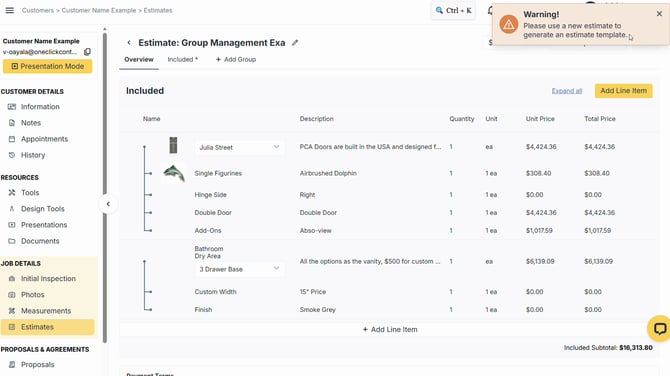The image size is (670, 376).
Task: Click the Design Tools compass icon
Action: click(x=12, y=209)
